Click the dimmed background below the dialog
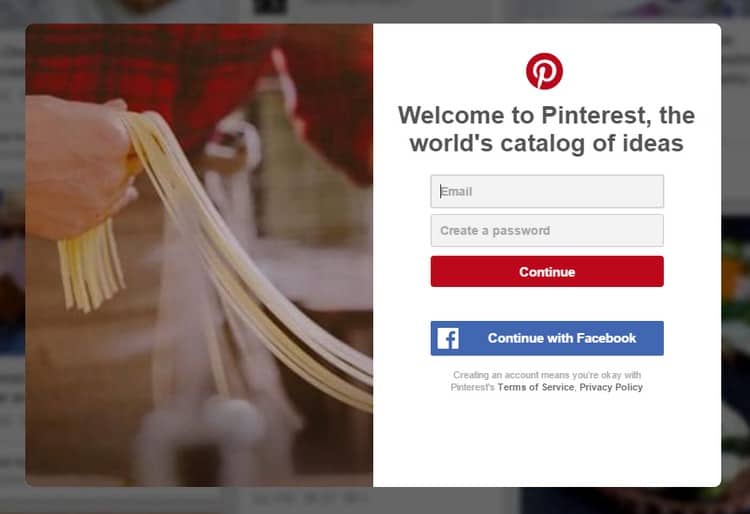Image resolution: width=750 pixels, height=514 pixels. pos(375,501)
